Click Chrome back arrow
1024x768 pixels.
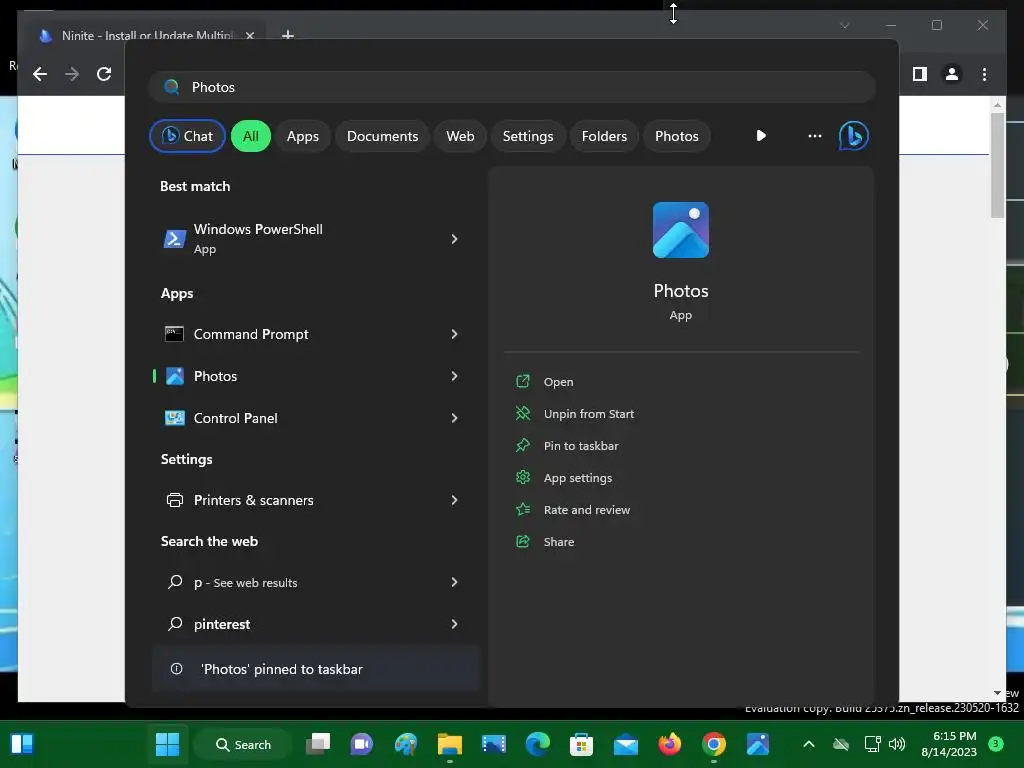tap(40, 74)
